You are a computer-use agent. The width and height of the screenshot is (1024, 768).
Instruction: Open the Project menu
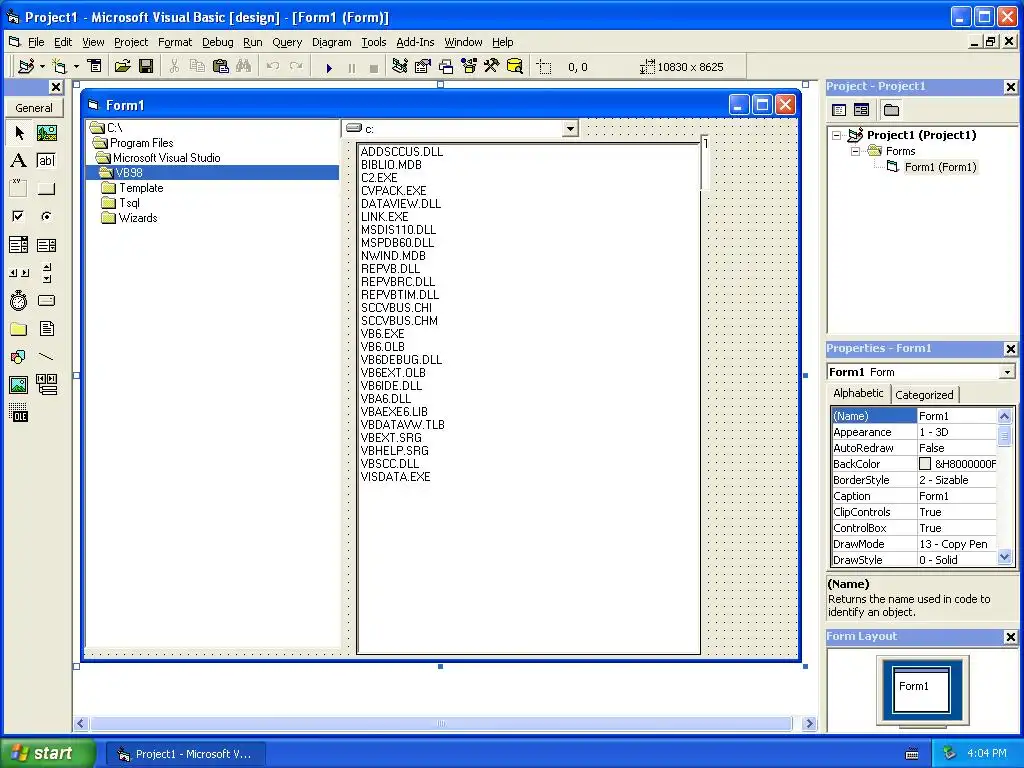click(131, 42)
